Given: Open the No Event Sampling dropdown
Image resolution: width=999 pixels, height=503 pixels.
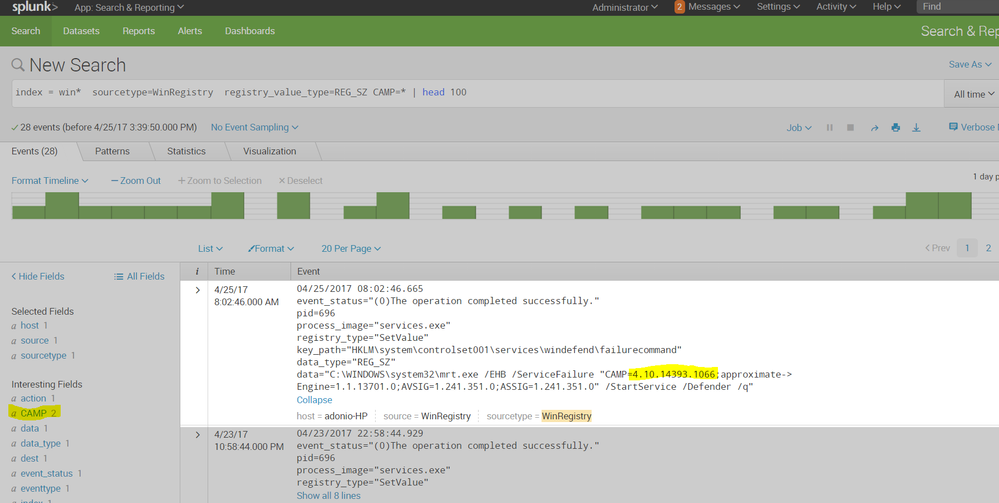Looking at the screenshot, I should click(254, 128).
